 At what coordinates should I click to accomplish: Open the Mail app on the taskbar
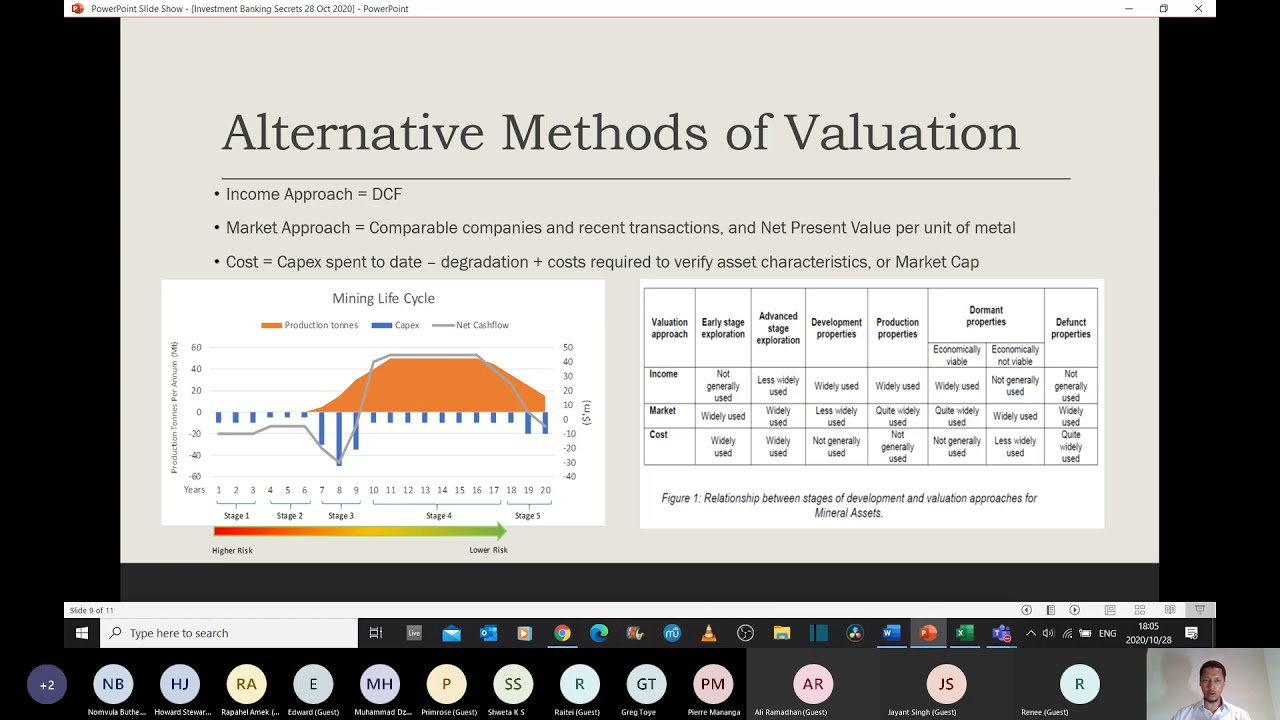pyautogui.click(x=451, y=633)
